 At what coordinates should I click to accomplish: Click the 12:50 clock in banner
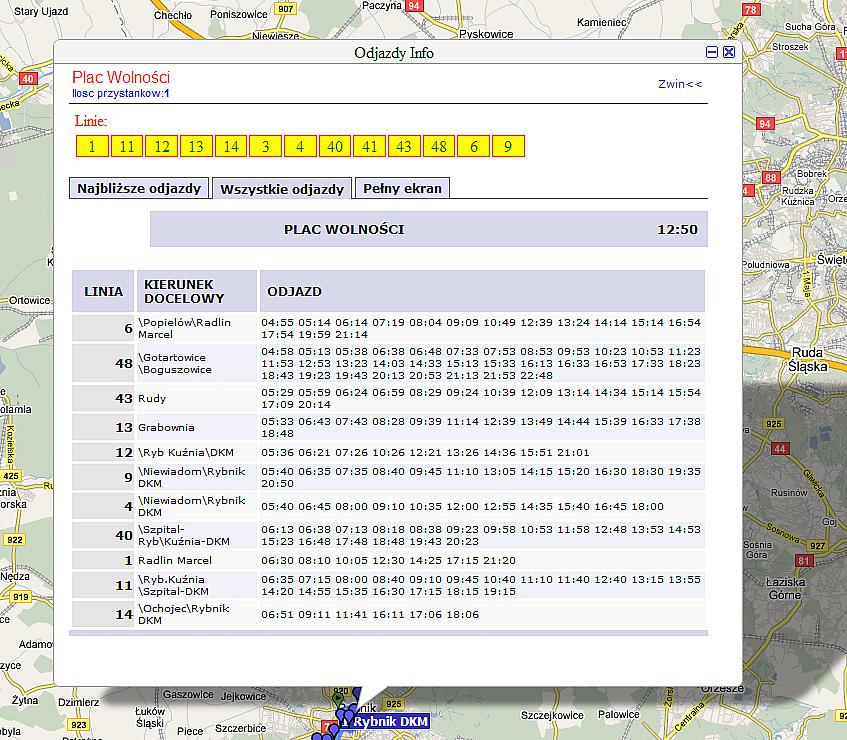[677, 229]
